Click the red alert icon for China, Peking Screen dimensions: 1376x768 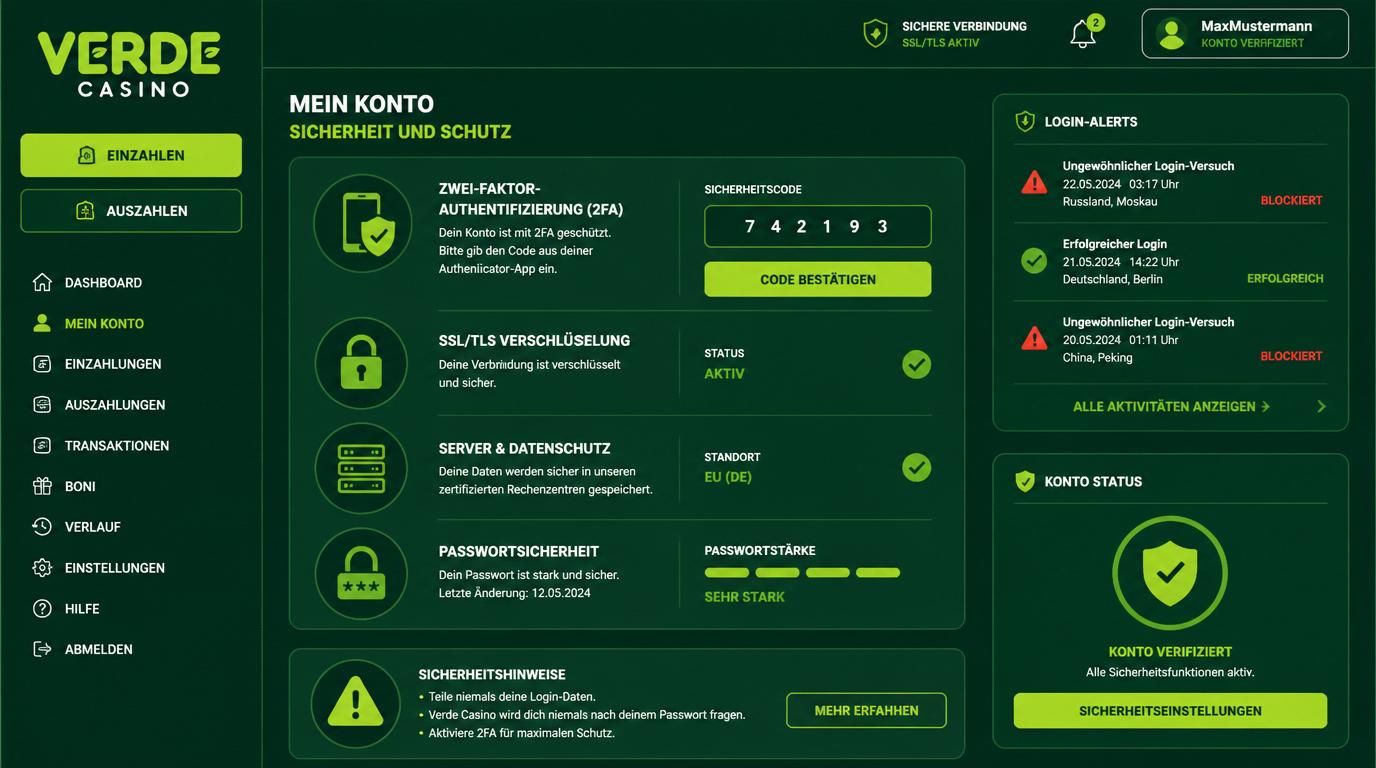coord(1034,339)
